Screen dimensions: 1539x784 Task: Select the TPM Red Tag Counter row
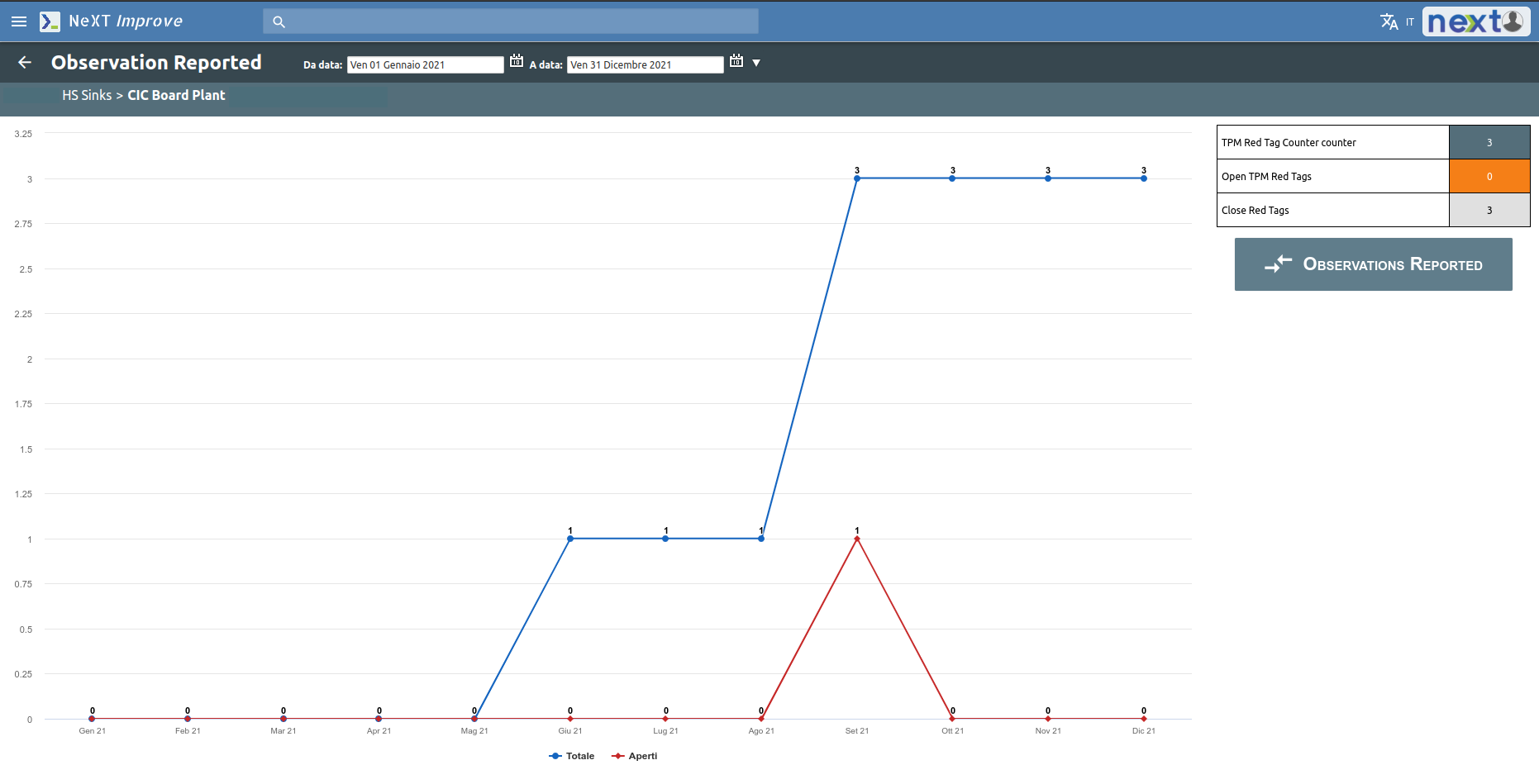(1332, 142)
